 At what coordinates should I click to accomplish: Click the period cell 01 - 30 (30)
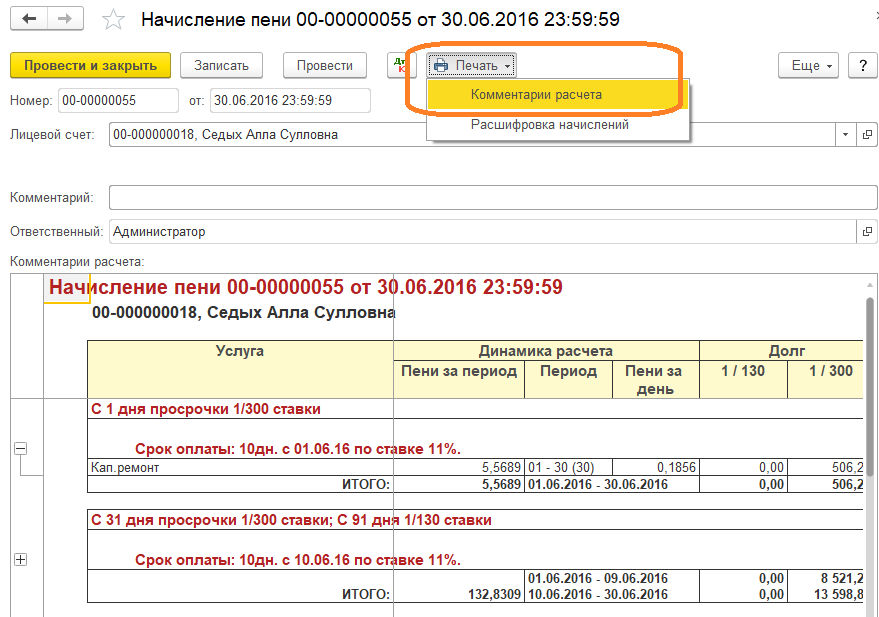click(x=568, y=467)
